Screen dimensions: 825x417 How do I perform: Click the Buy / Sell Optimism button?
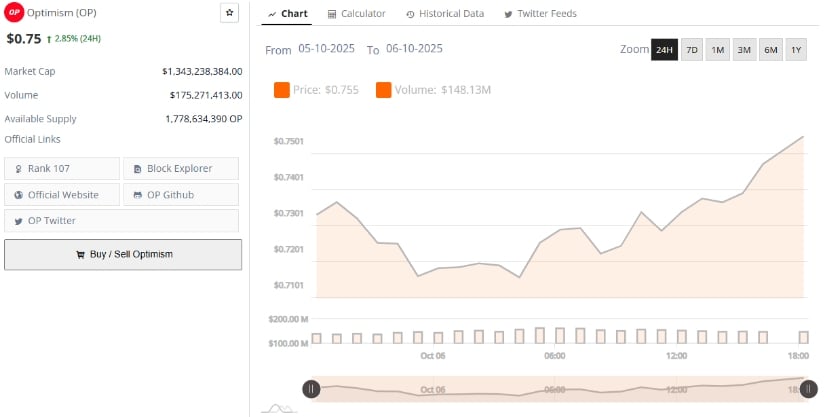click(123, 254)
